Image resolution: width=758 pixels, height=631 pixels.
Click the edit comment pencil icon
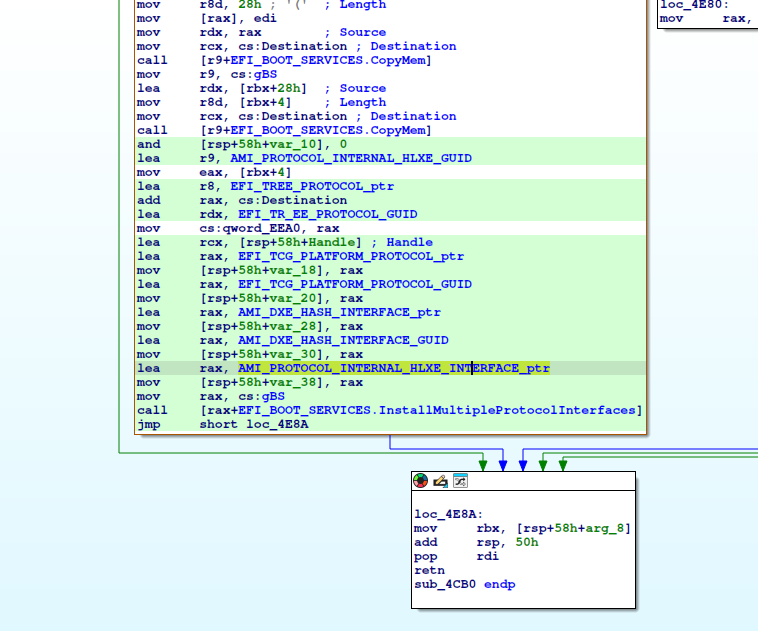tap(441, 481)
